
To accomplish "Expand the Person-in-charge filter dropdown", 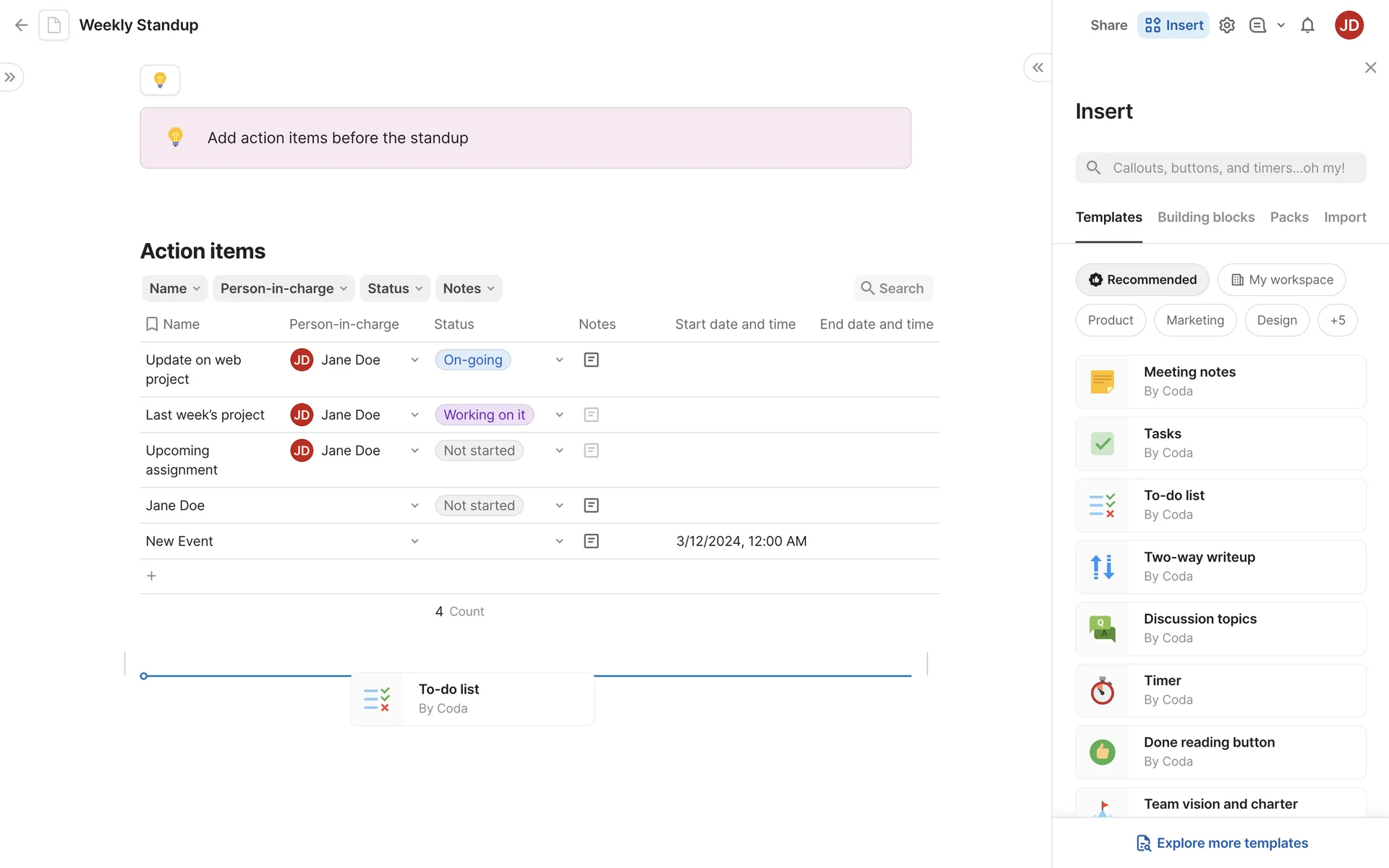I will tap(283, 289).
